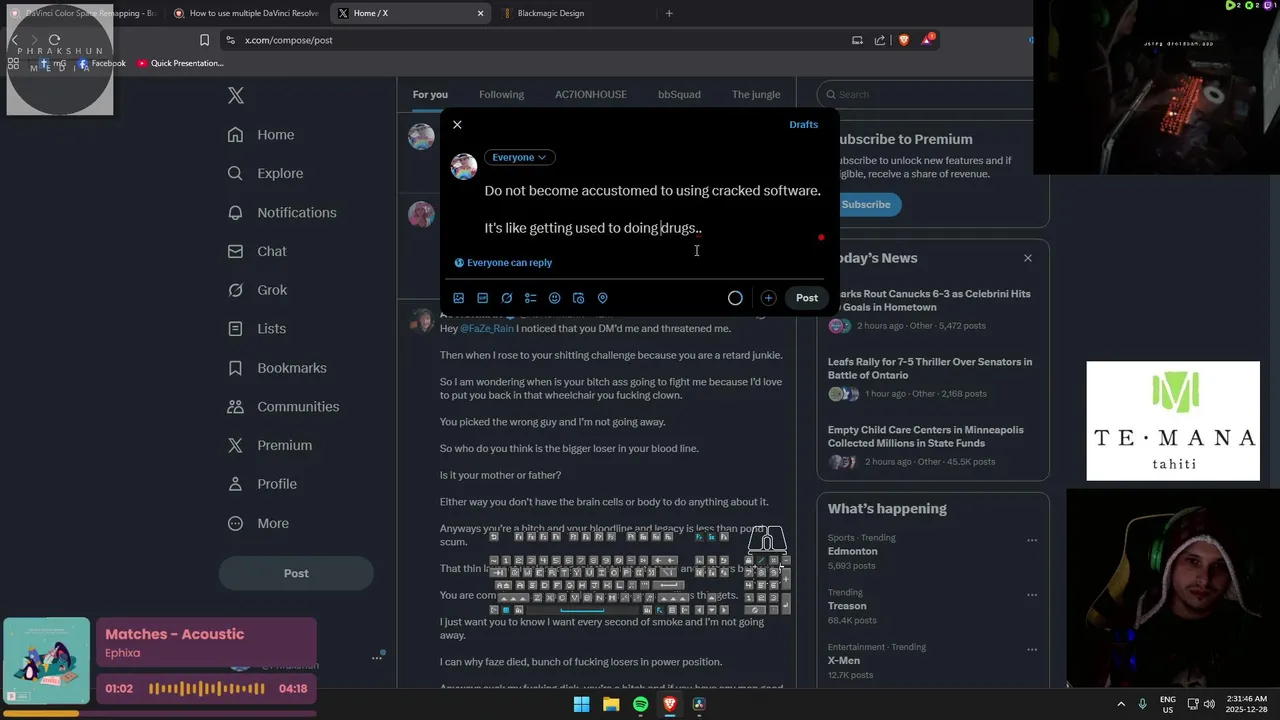Close the compose post dialog
The height and width of the screenshot is (720, 1280).
pyautogui.click(x=457, y=125)
